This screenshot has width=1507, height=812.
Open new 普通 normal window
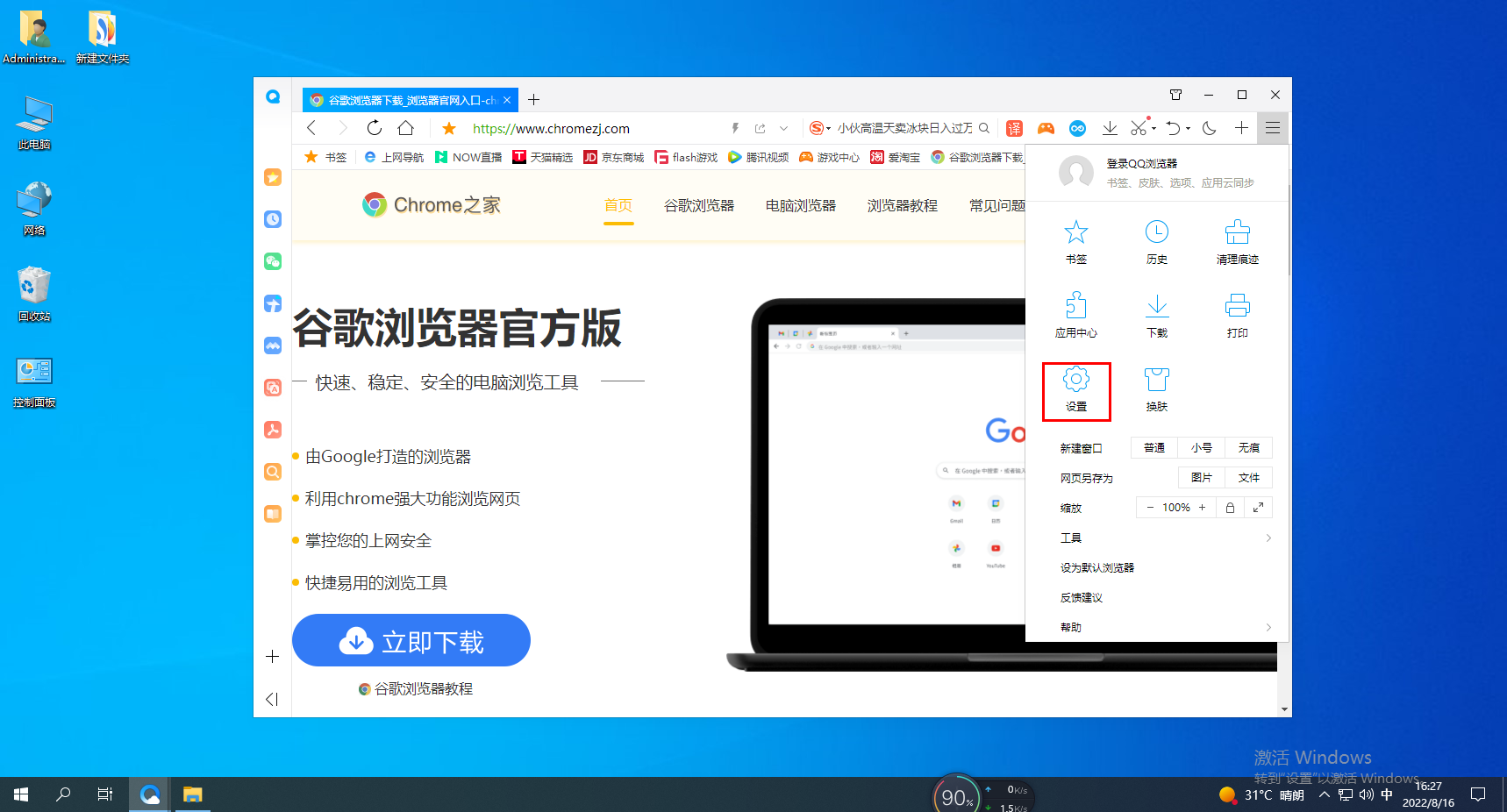[1154, 448]
